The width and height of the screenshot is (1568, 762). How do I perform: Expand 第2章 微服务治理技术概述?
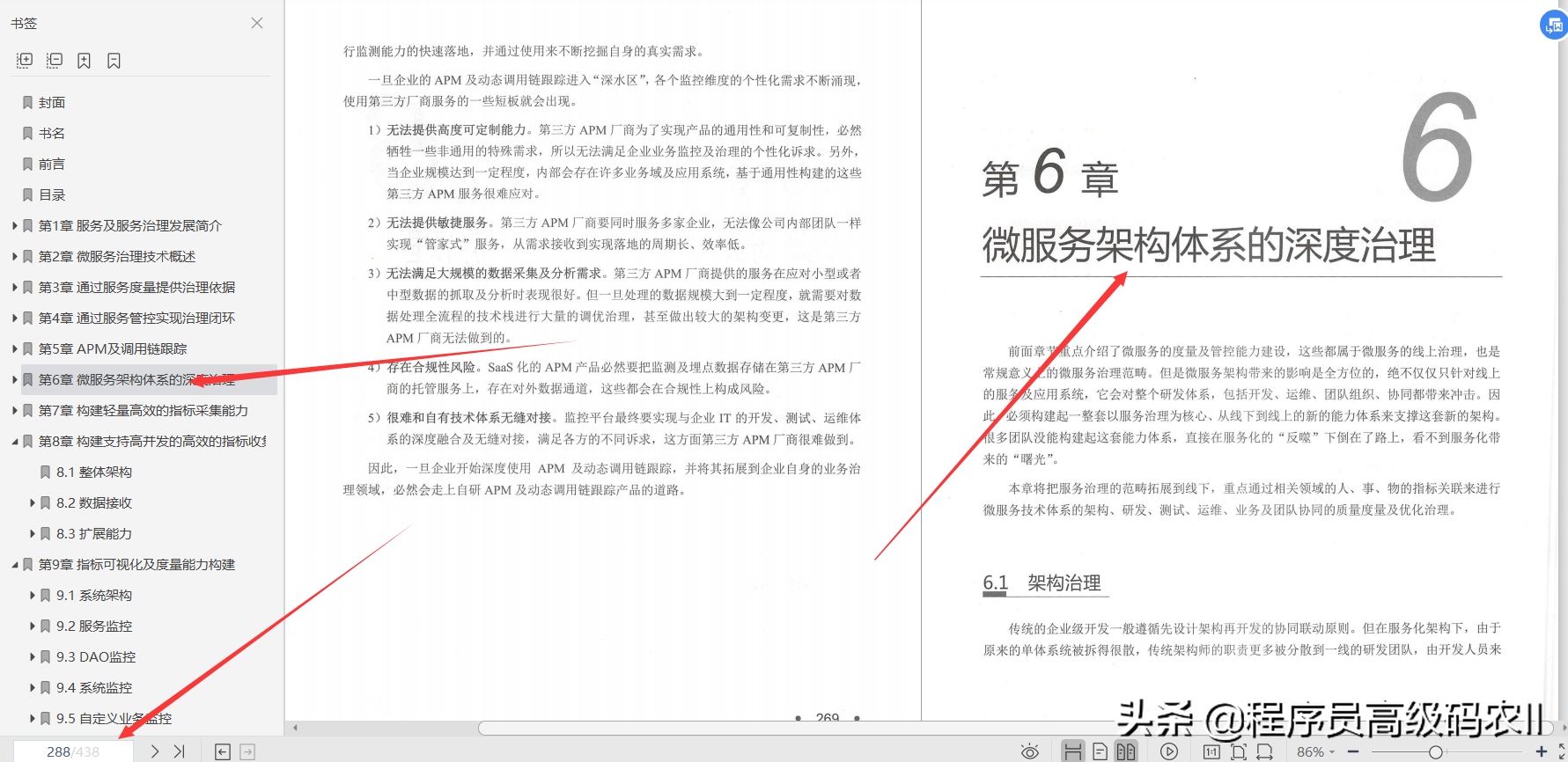[x=15, y=256]
